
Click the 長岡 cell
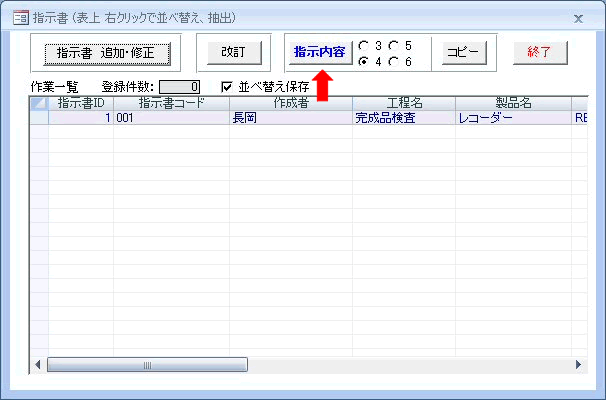tap(291, 117)
